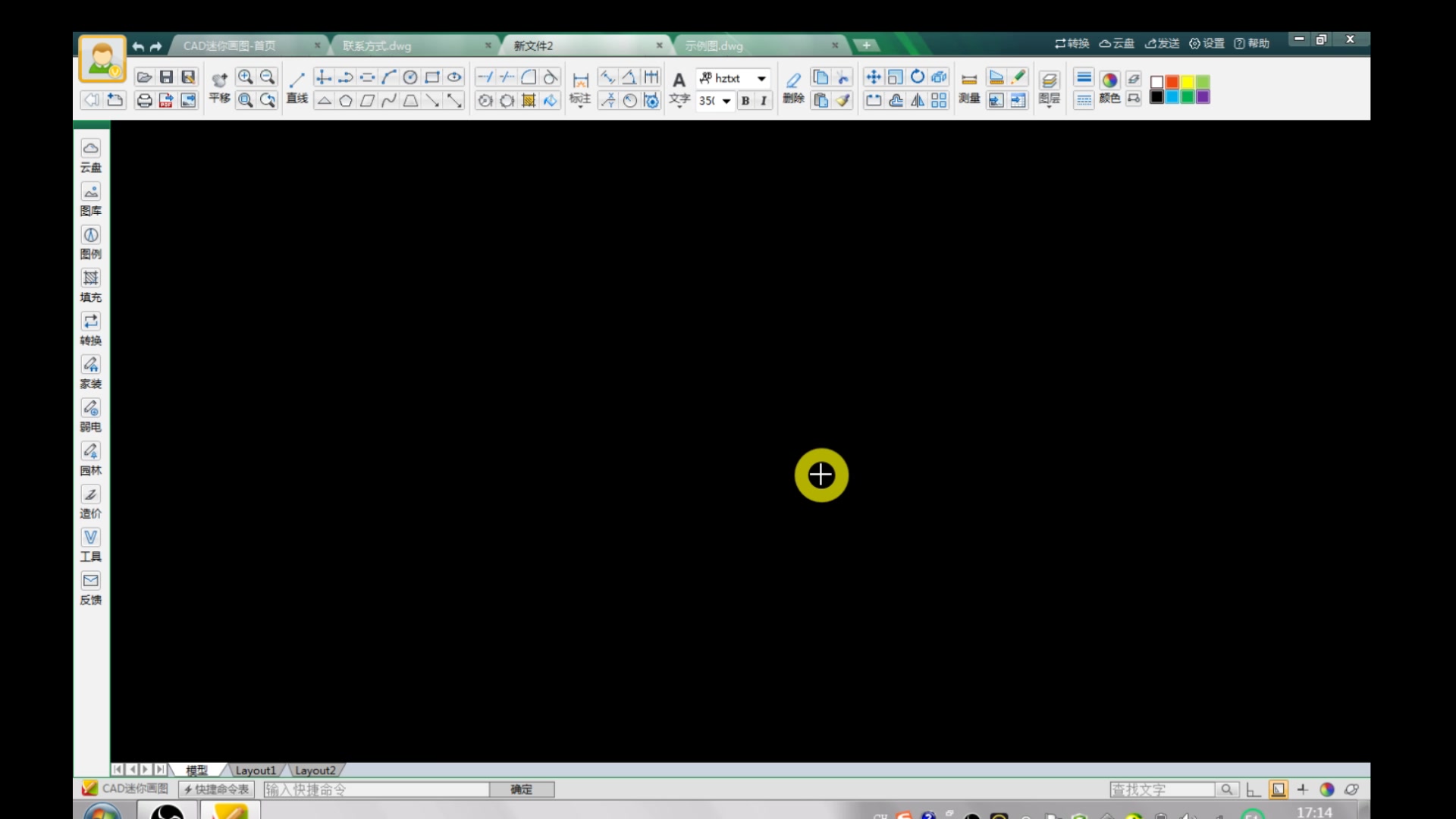Image resolution: width=1456 pixels, height=819 pixels.
Task: Pick the red color swatch
Action: point(1172,82)
